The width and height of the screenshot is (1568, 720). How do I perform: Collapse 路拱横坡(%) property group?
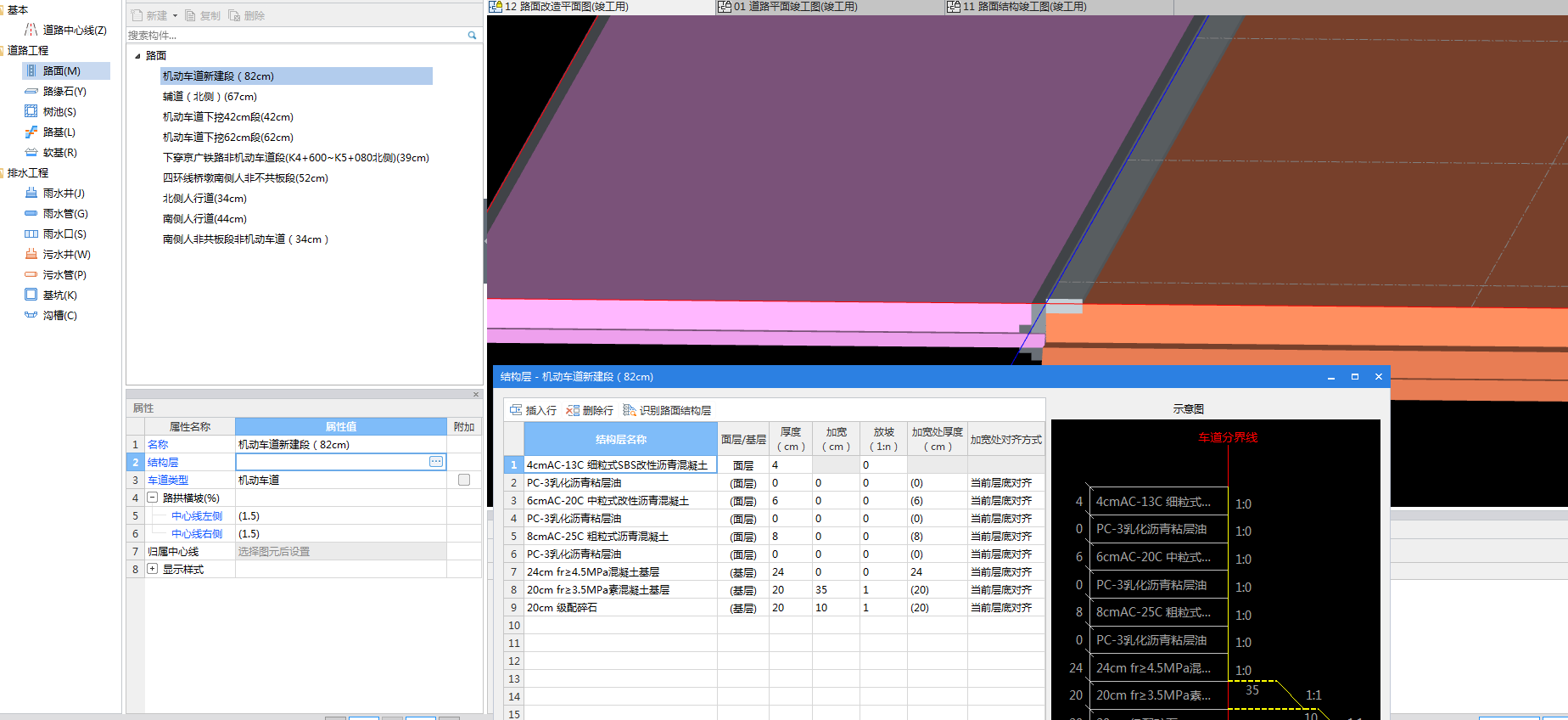[153, 498]
